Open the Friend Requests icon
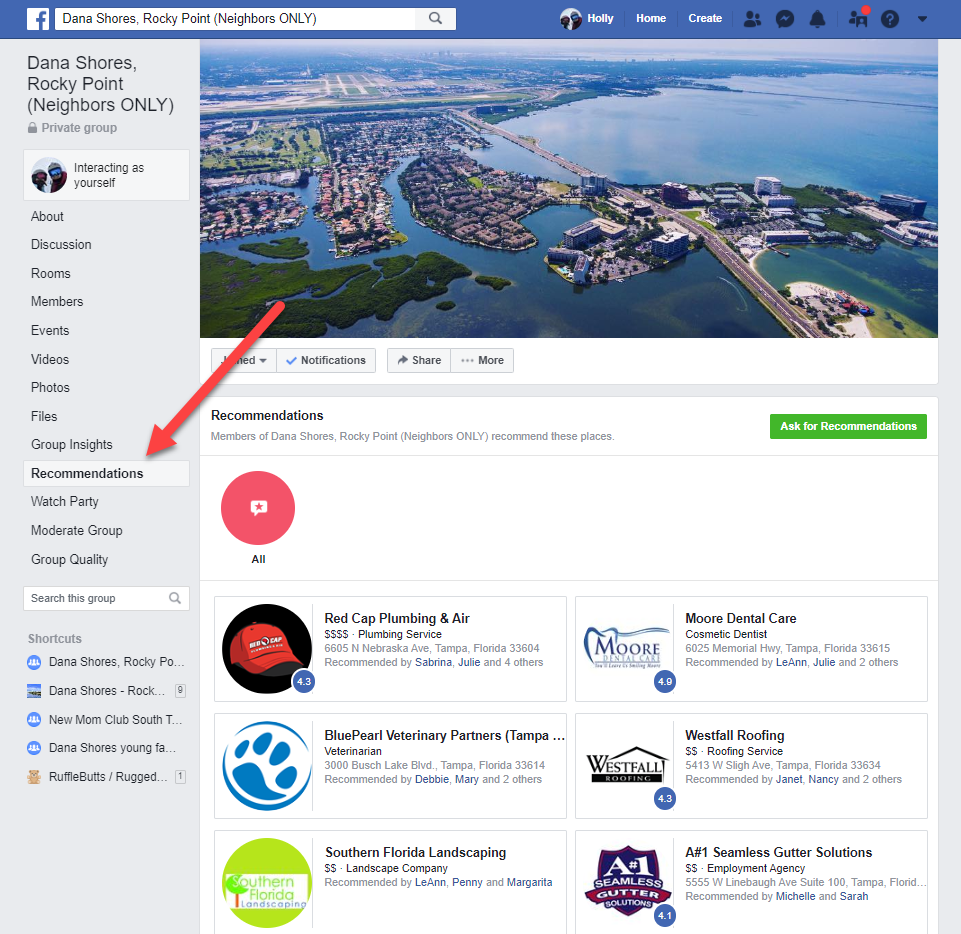961x934 pixels. coord(752,19)
